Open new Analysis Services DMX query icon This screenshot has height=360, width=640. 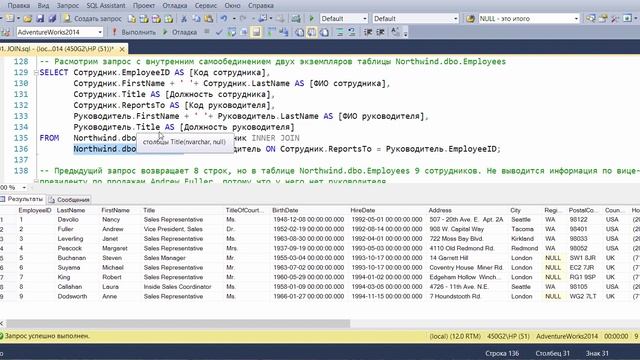tap(156, 18)
